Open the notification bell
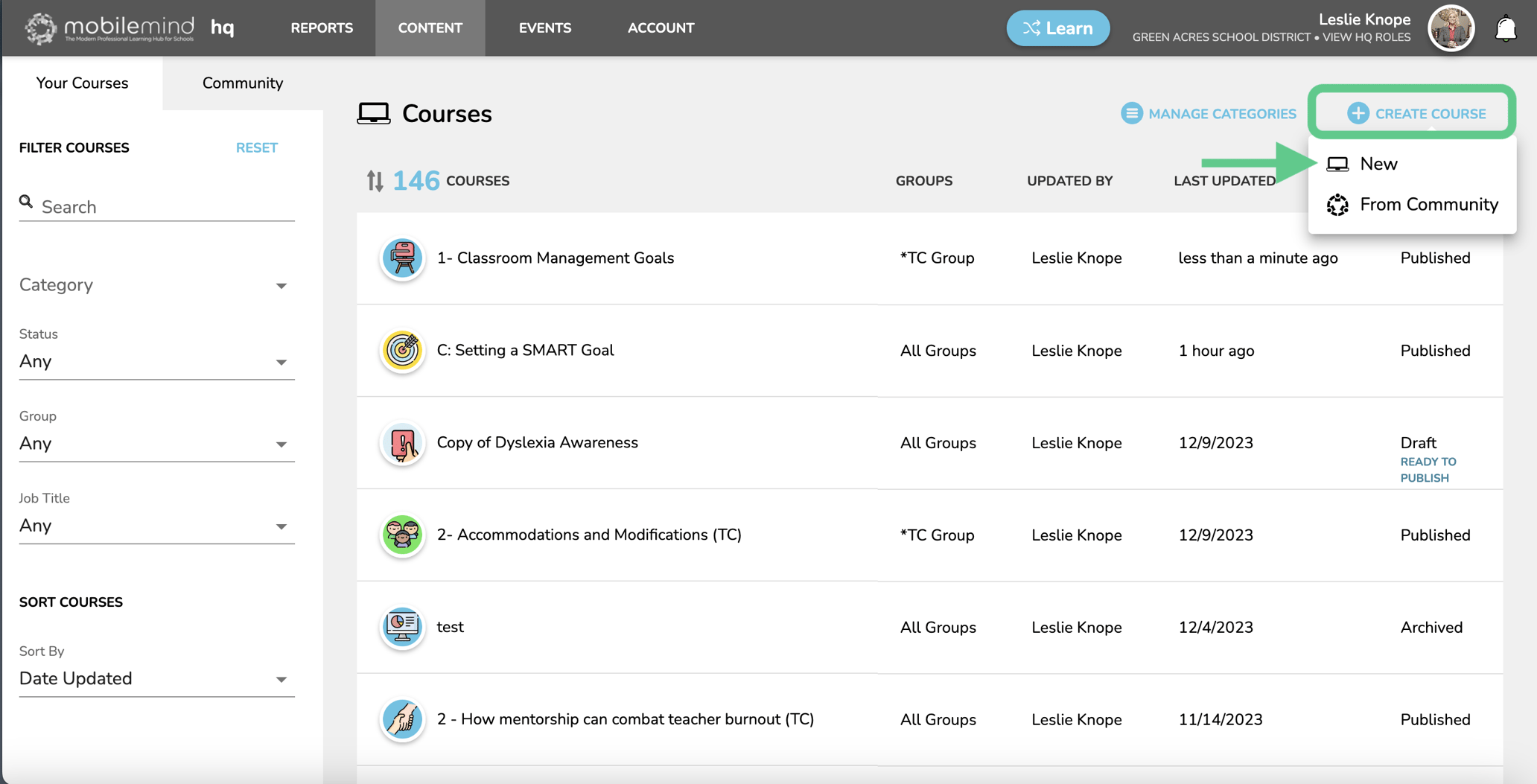Viewport: 1537px width, 784px height. coord(1506,28)
